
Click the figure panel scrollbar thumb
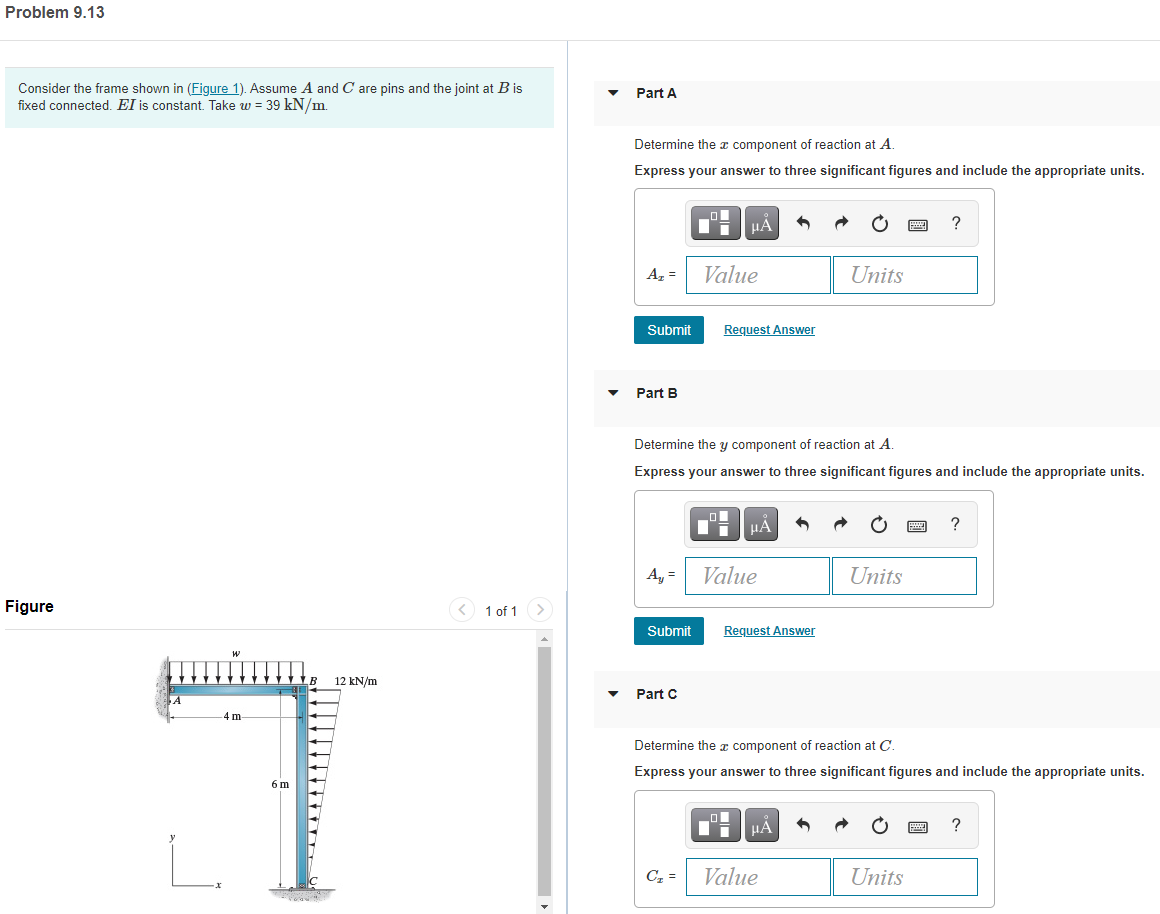(x=544, y=770)
